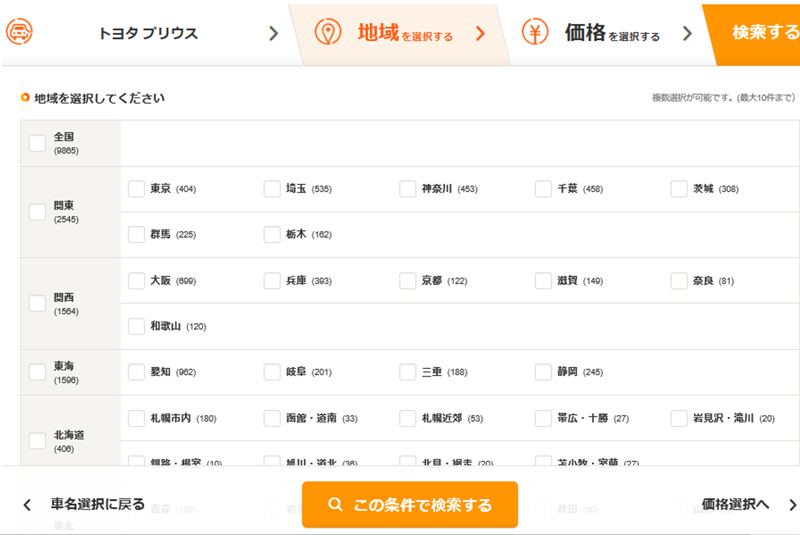
Task: Enable the 和歌山 (120) checkbox
Action: tap(136, 326)
